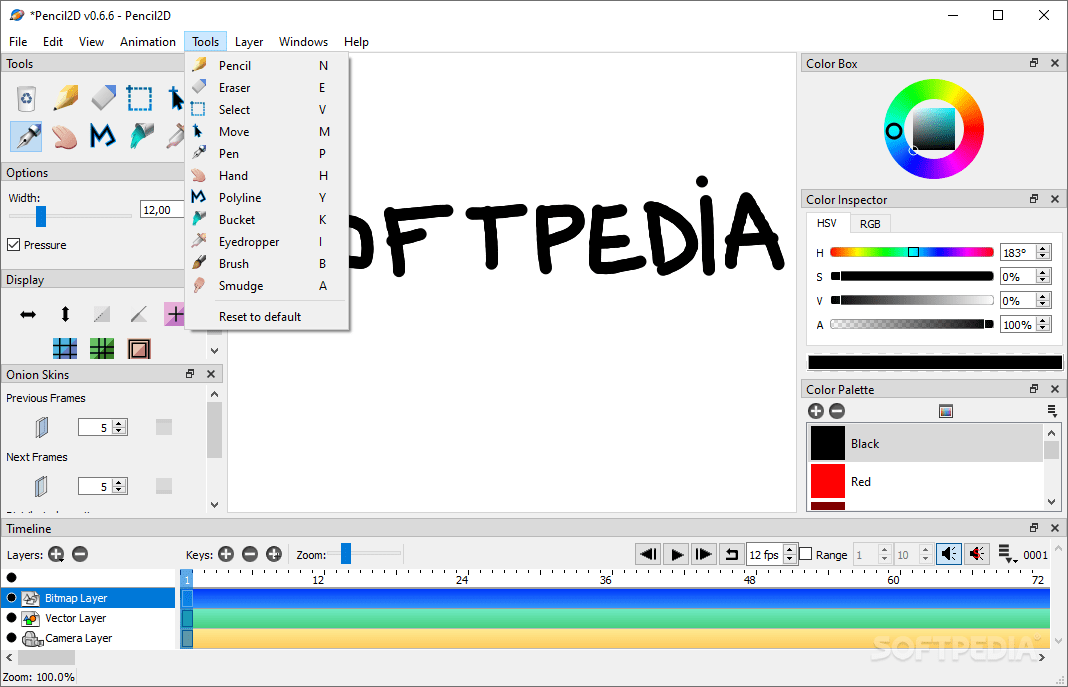Viewport: 1068px width, 687px height.
Task: Open Color Palette options menu
Action: 1052,411
